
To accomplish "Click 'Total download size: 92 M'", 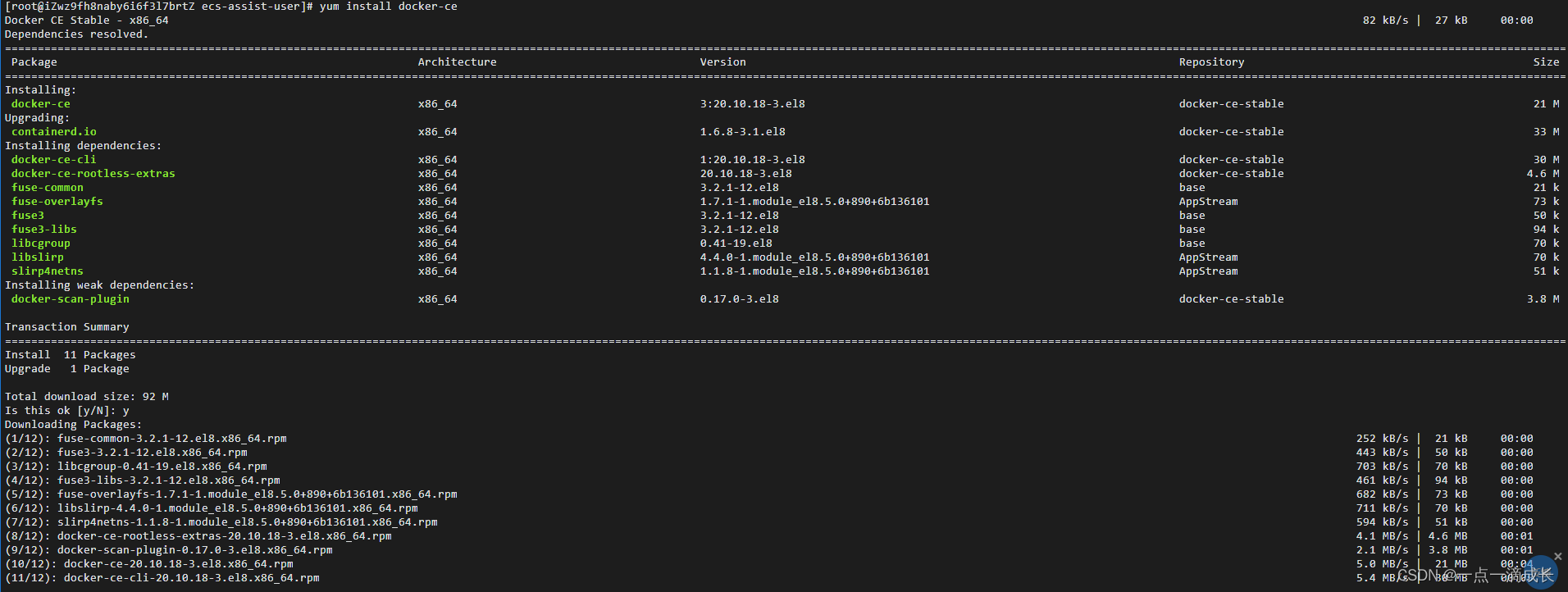I will tap(87, 397).
